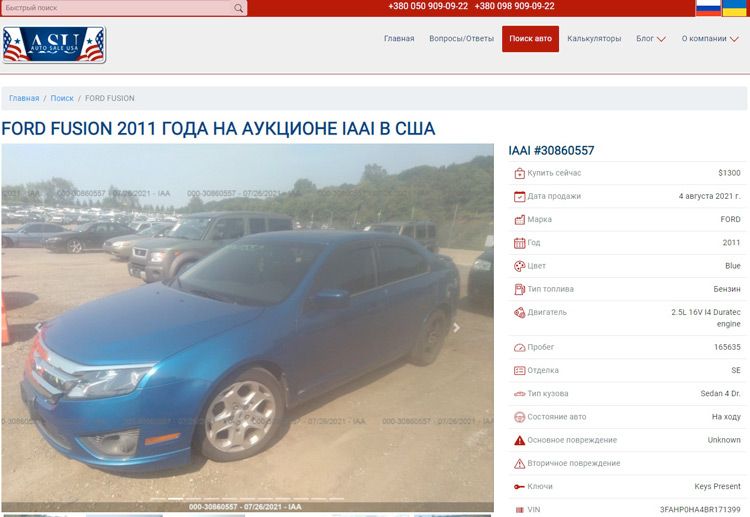Select mileage value 165635

(727, 347)
